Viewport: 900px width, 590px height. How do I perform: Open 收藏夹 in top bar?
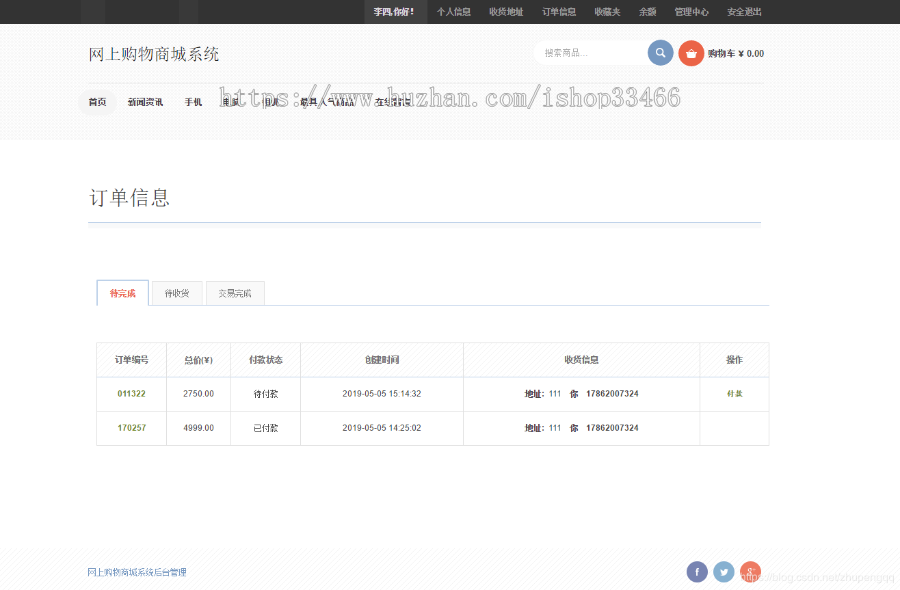607,11
